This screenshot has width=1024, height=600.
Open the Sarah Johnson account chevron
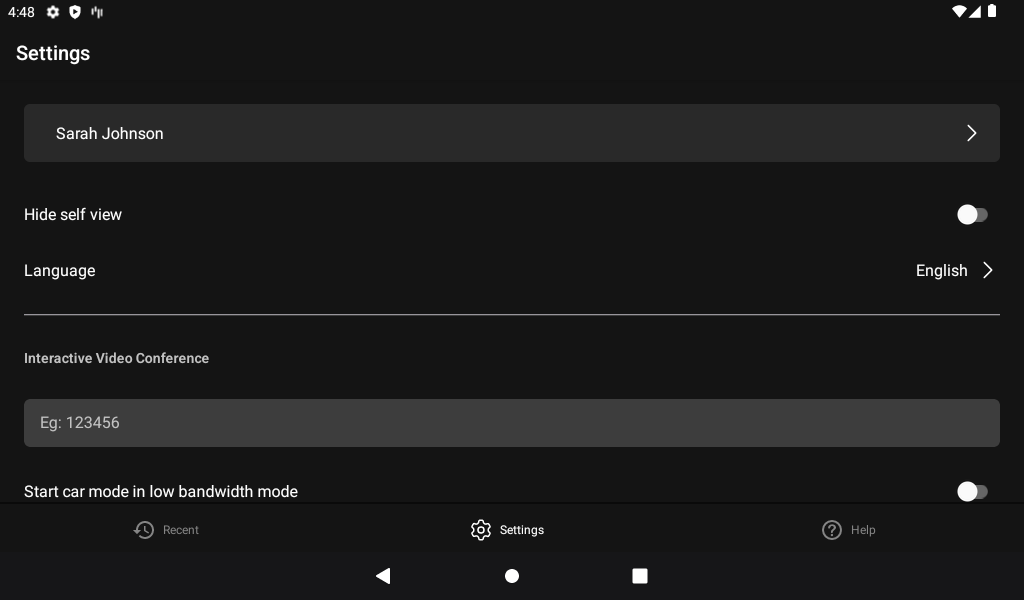[971, 133]
